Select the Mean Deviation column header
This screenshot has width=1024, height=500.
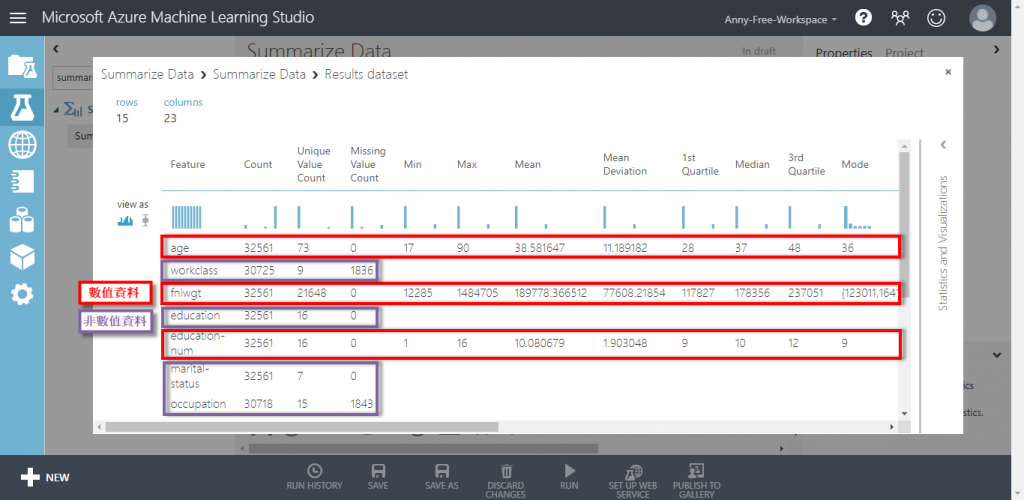(x=625, y=164)
